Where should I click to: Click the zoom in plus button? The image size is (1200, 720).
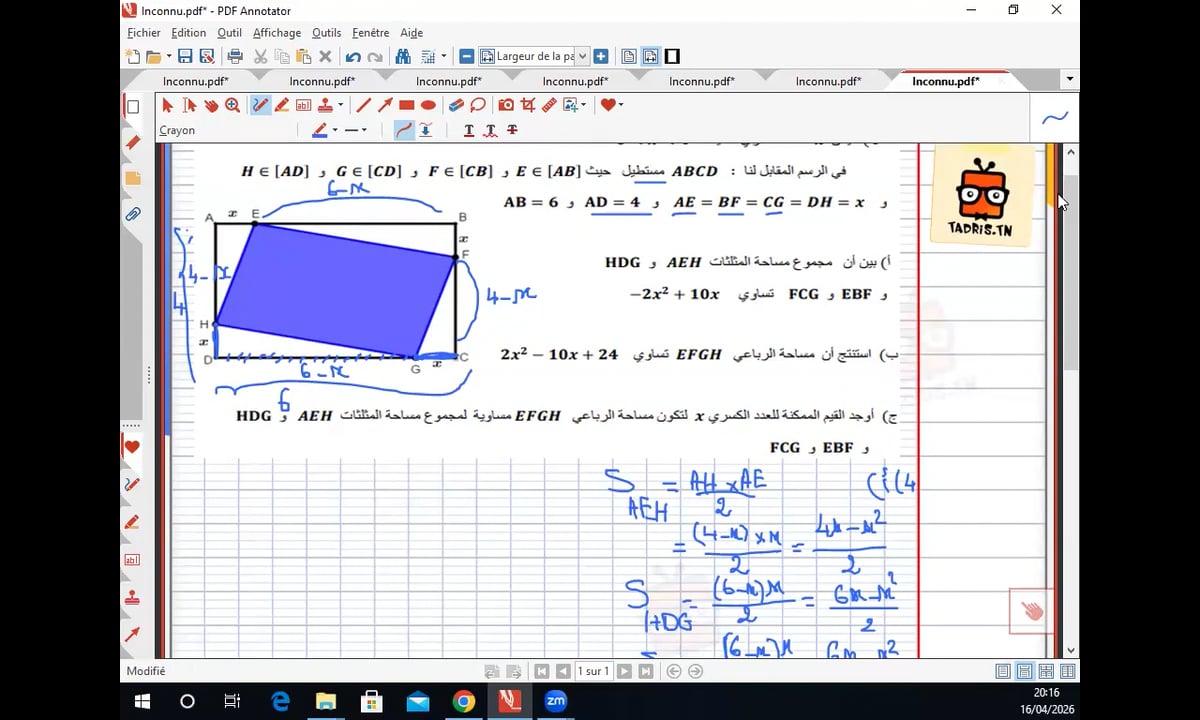(602, 57)
